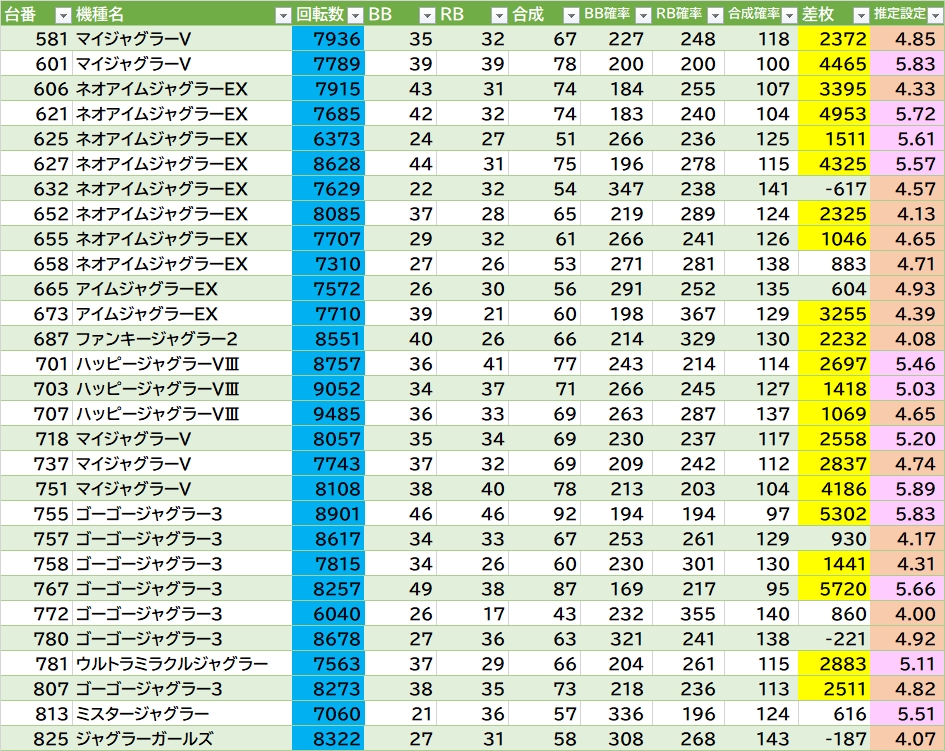Expand the BB確率 filter dropdown

[x=643, y=15]
